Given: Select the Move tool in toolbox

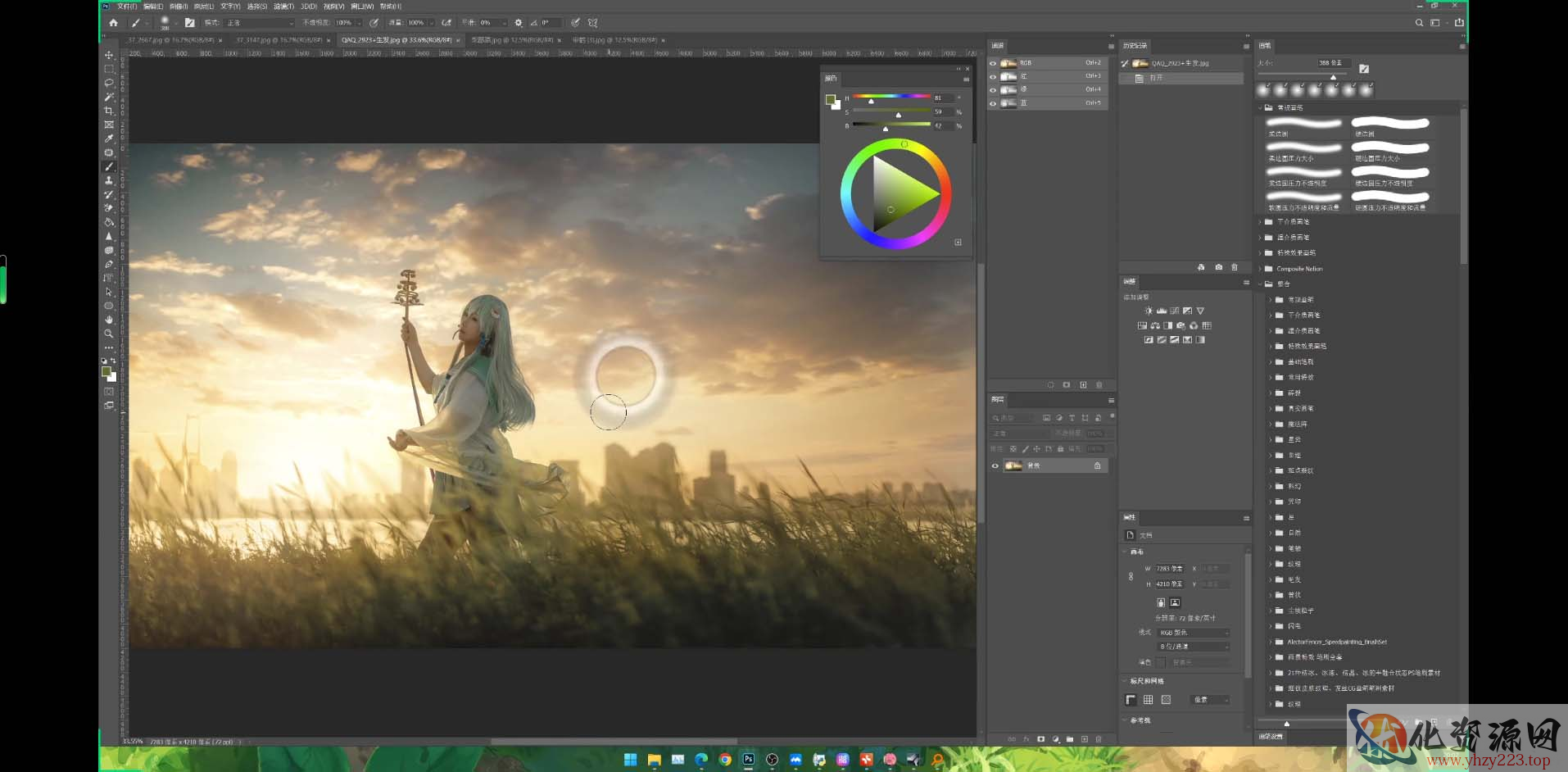Looking at the screenshot, I should [x=108, y=55].
